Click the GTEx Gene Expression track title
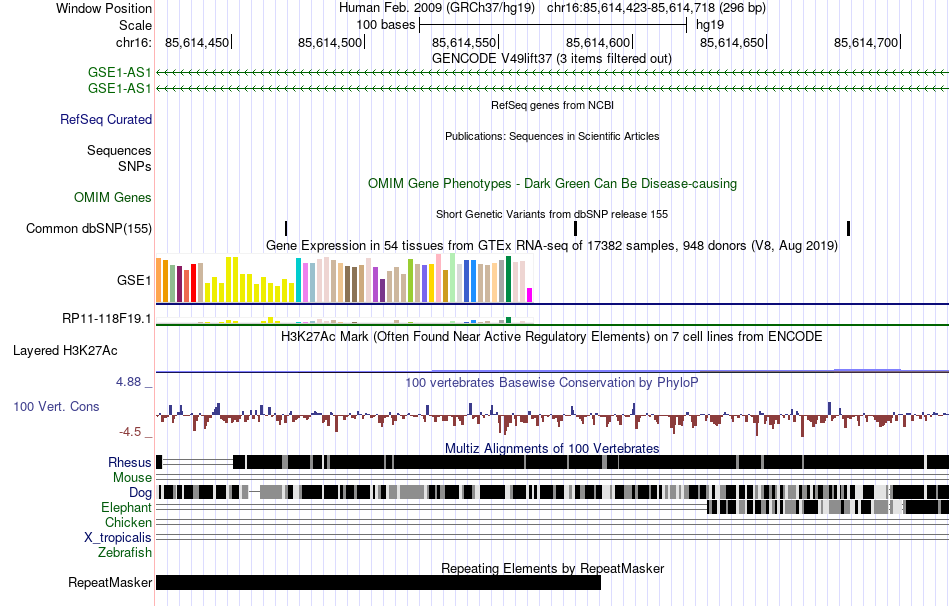The width and height of the screenshot is (950, 606). (x=551, y=245)
